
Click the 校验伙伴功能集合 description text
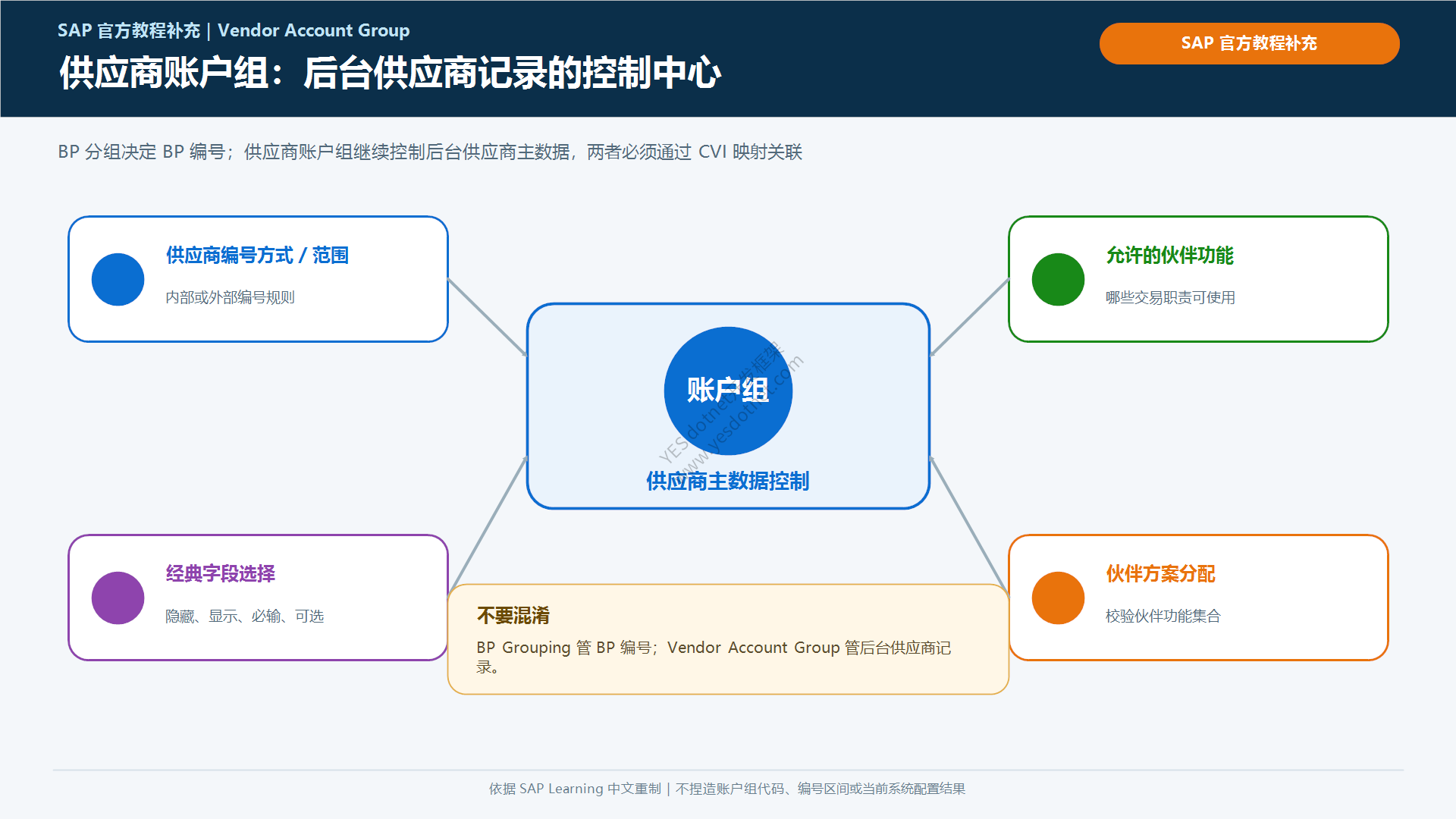tap(1163, 616)
